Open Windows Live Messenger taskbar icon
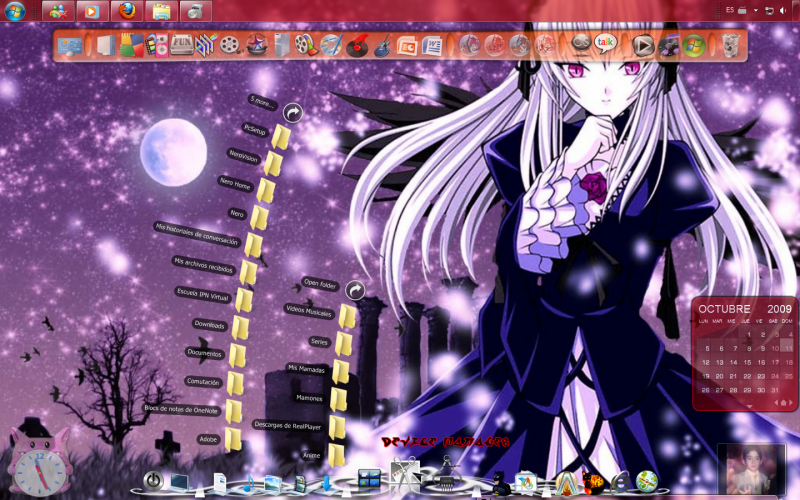Image resolution: width=800 pixels, height=500 pixels. [58, 11]
